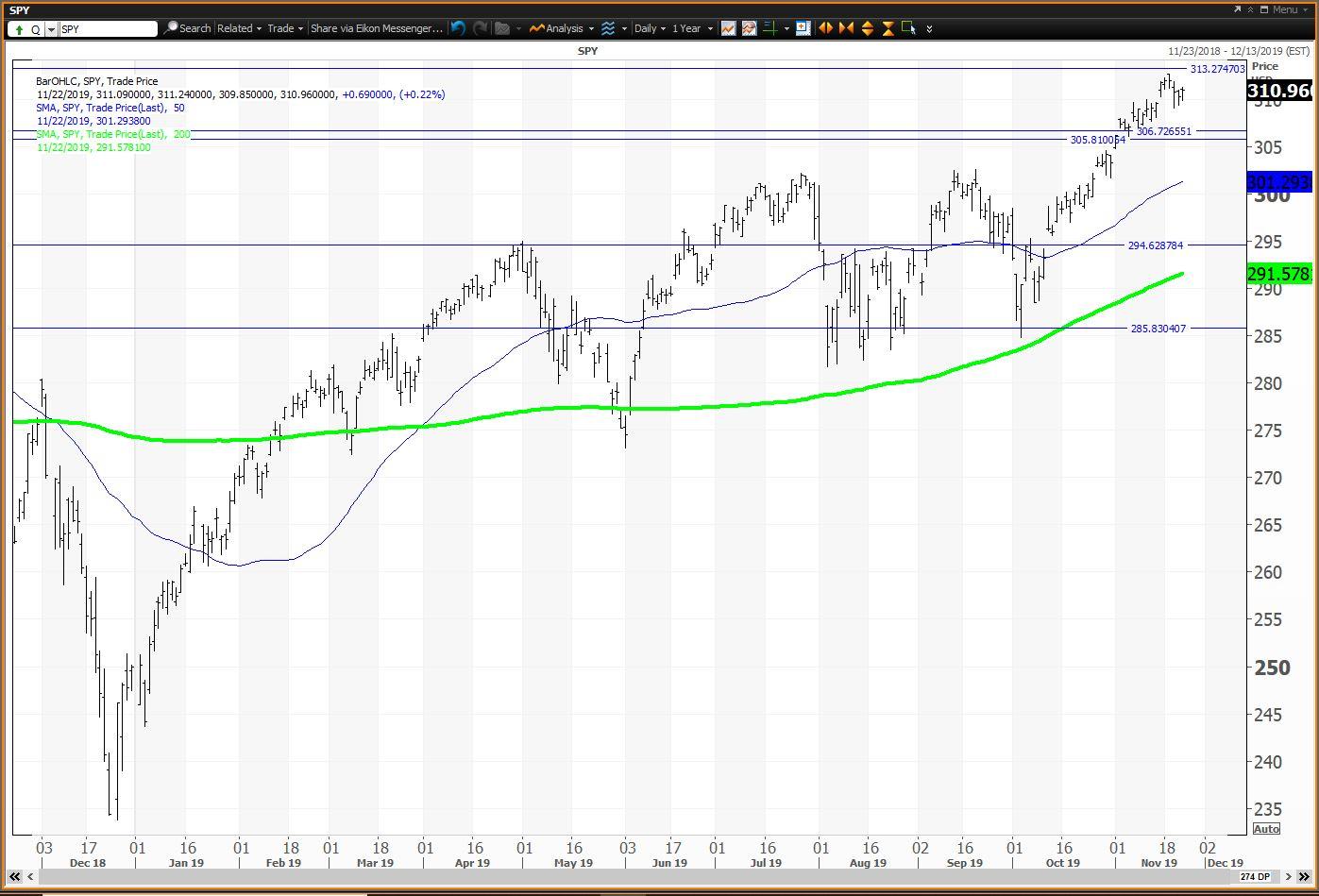This screenshot has width=1319, height=896.
Task: Click the 285.830407 level line label
Action: coord(1158,329)
